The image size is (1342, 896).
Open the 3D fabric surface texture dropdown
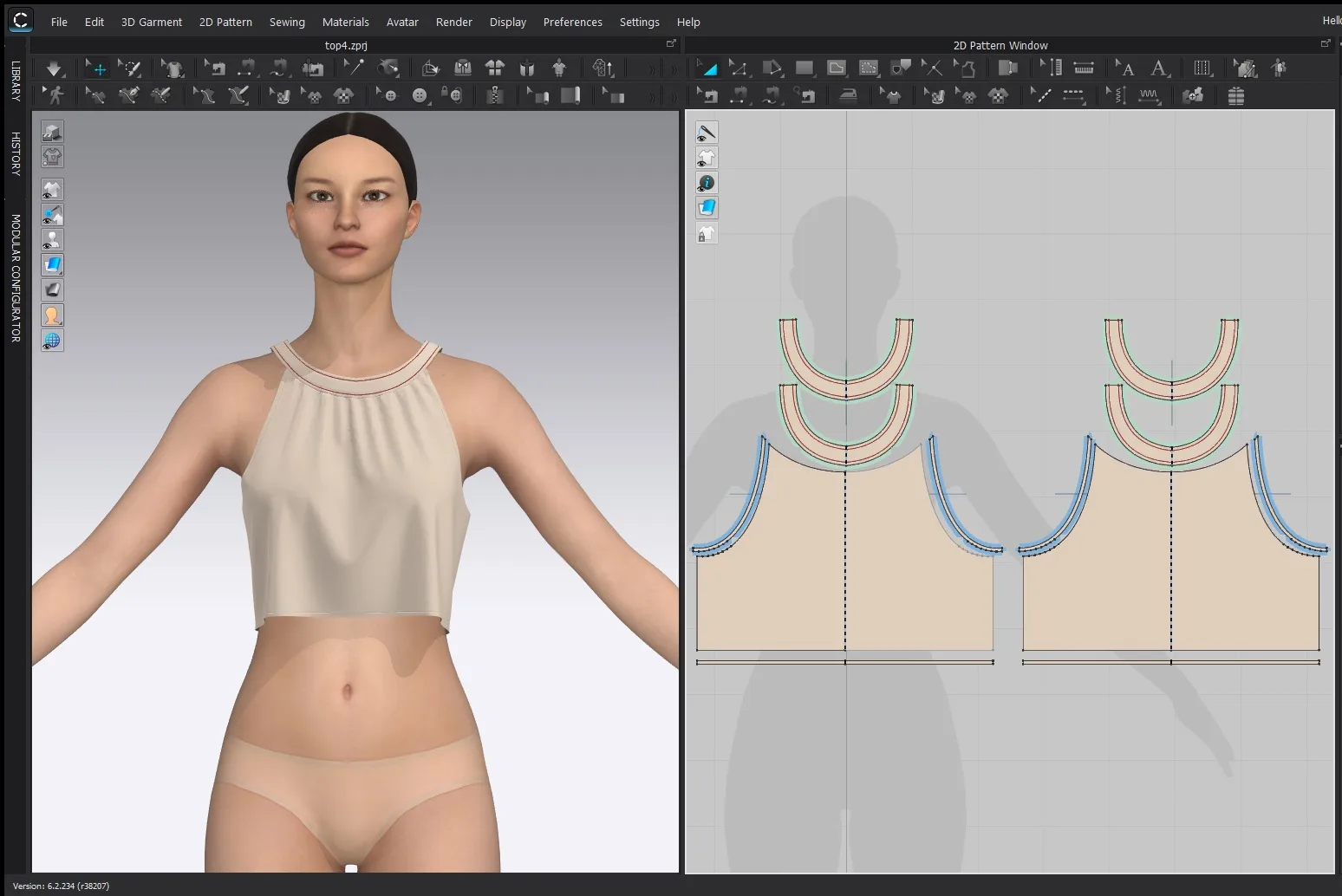pyautogui.click(x=52, y=265)
